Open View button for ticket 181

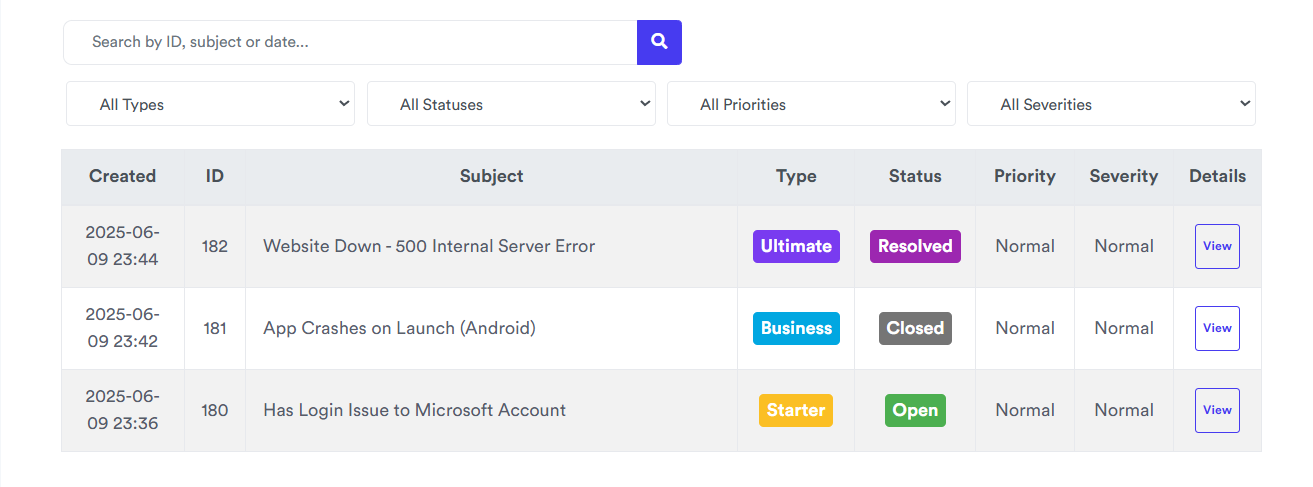[1217, 328]
